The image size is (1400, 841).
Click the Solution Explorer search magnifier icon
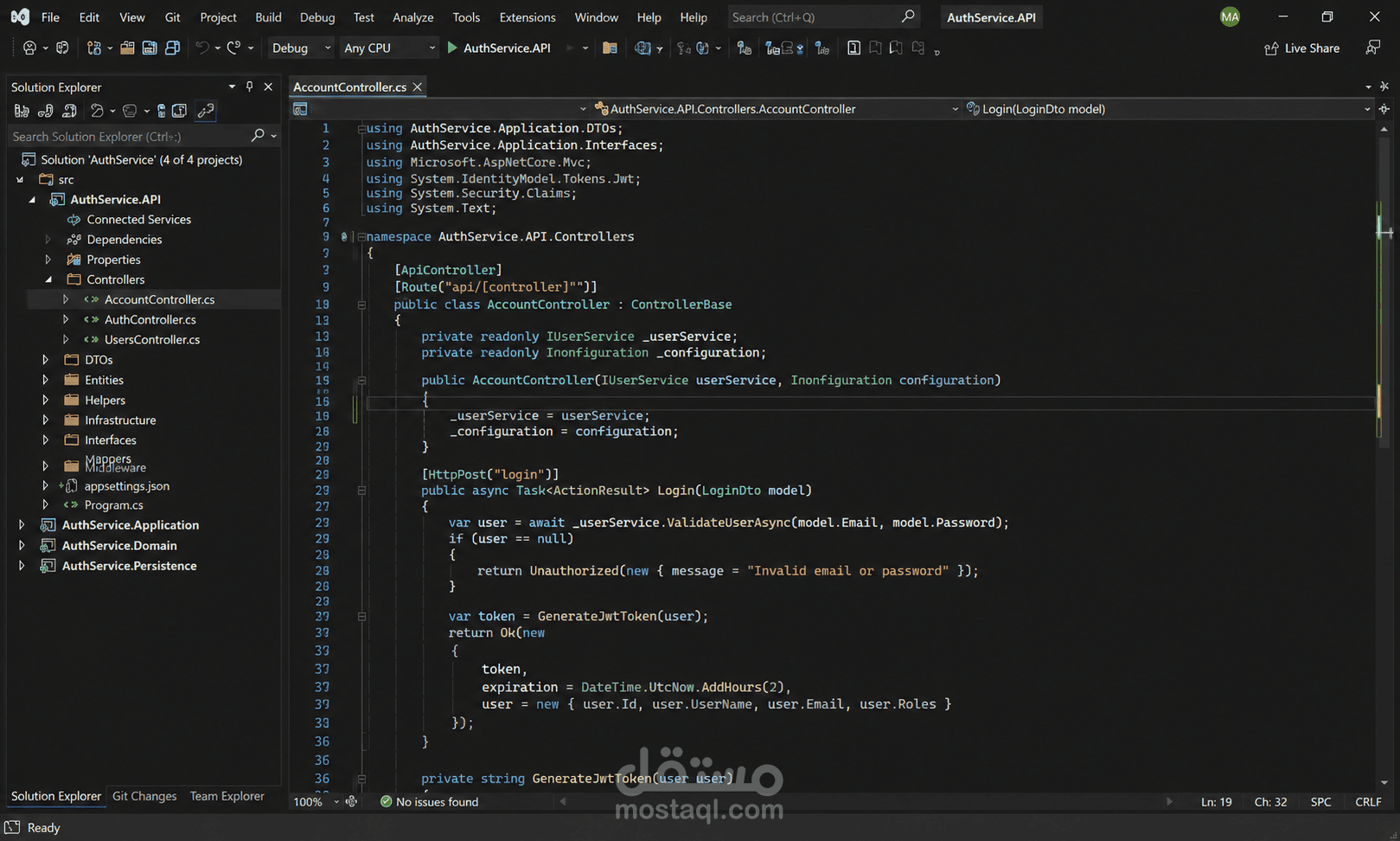[x=257, y=135]
